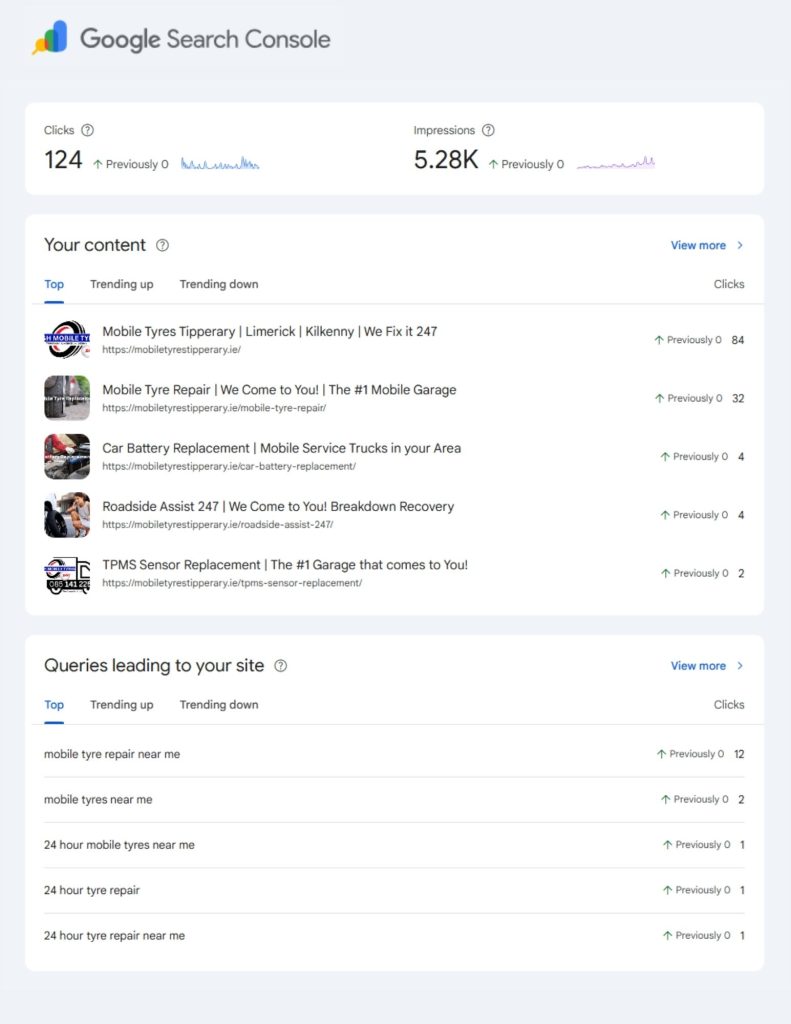
Task: Expand View more chevron in Your content
Action: (740, 245)
